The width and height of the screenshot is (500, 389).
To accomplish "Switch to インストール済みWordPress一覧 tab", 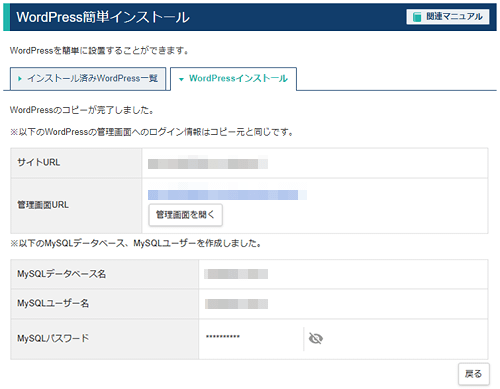I will coord(88,79).
